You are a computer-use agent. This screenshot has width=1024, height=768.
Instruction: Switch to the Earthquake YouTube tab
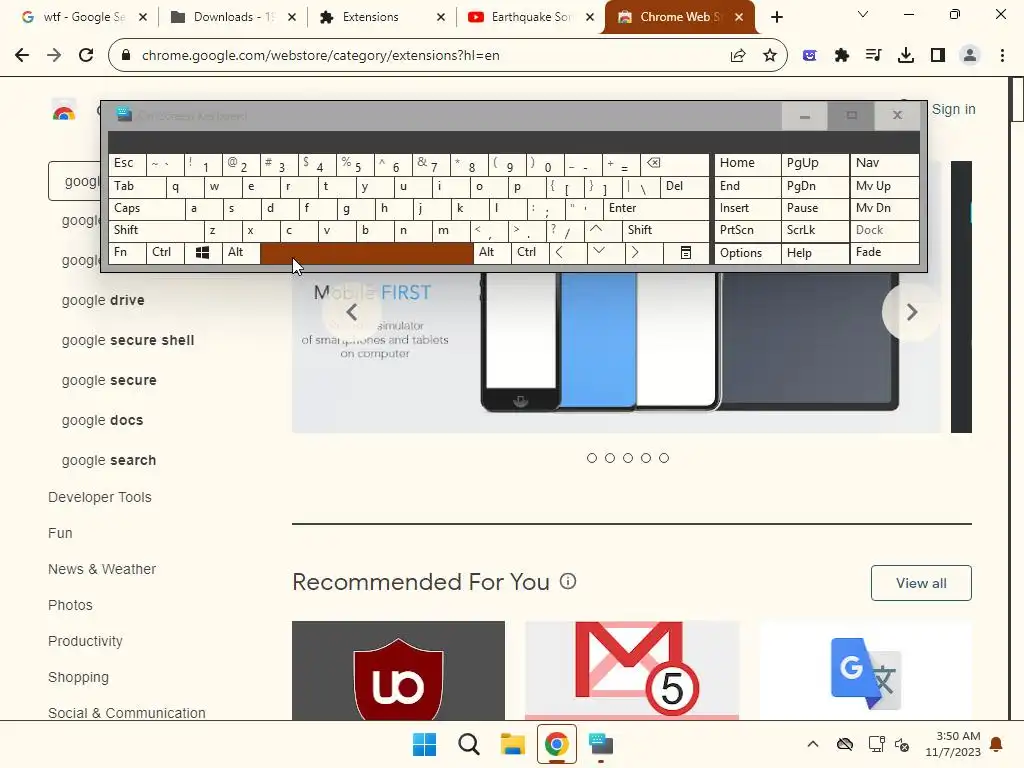tap(530, 17)
